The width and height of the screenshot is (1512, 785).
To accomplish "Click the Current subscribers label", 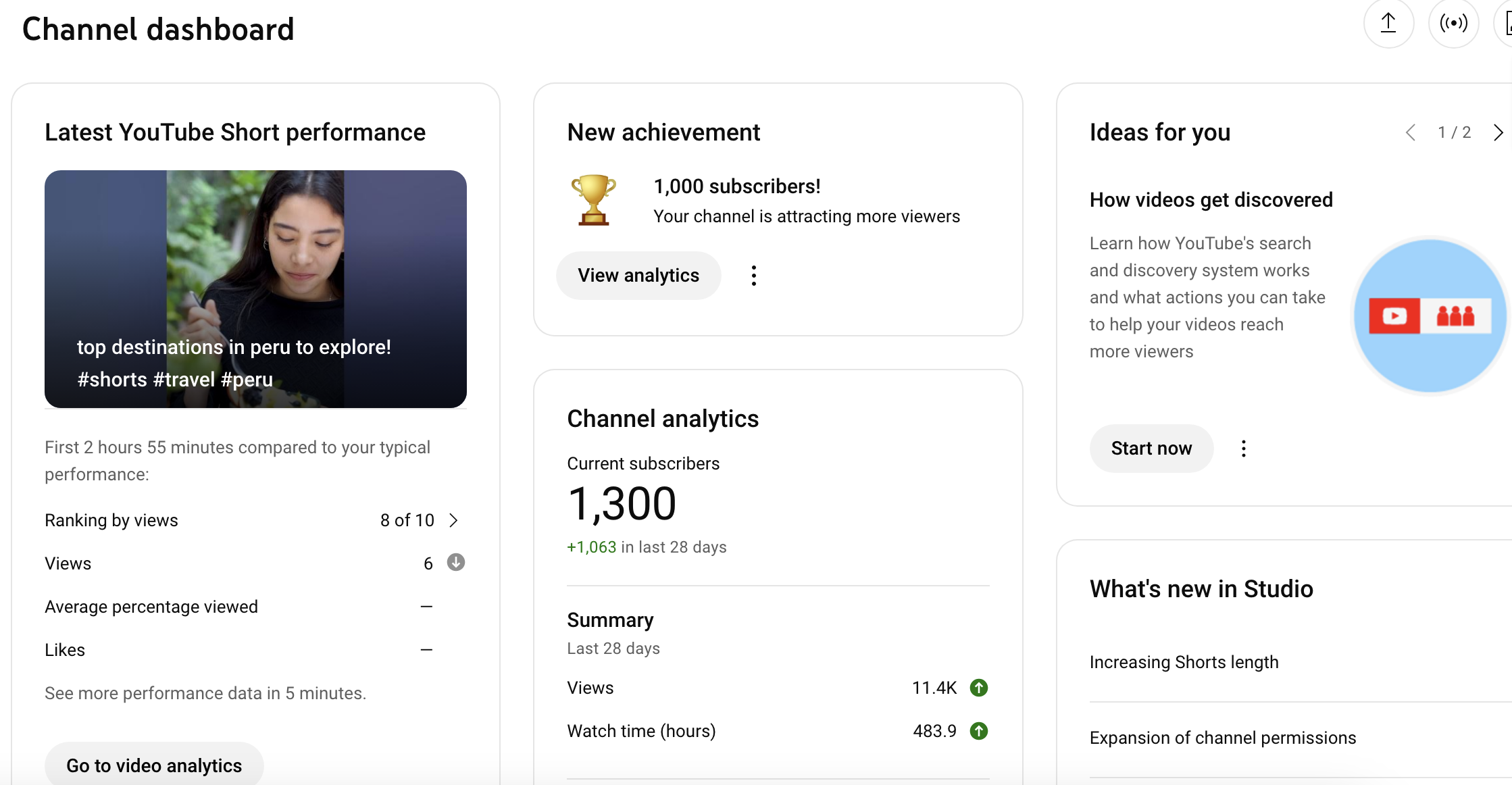I will [x=643, y=463].
